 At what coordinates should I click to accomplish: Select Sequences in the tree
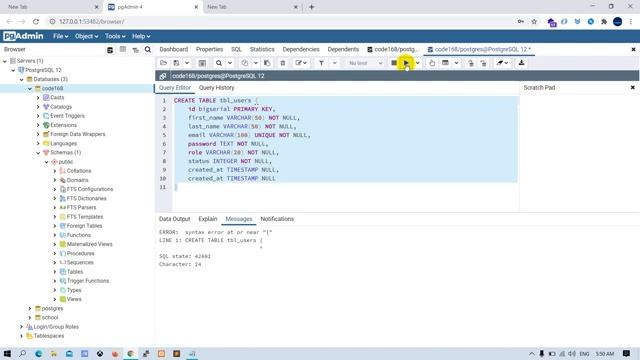point(80,262)
